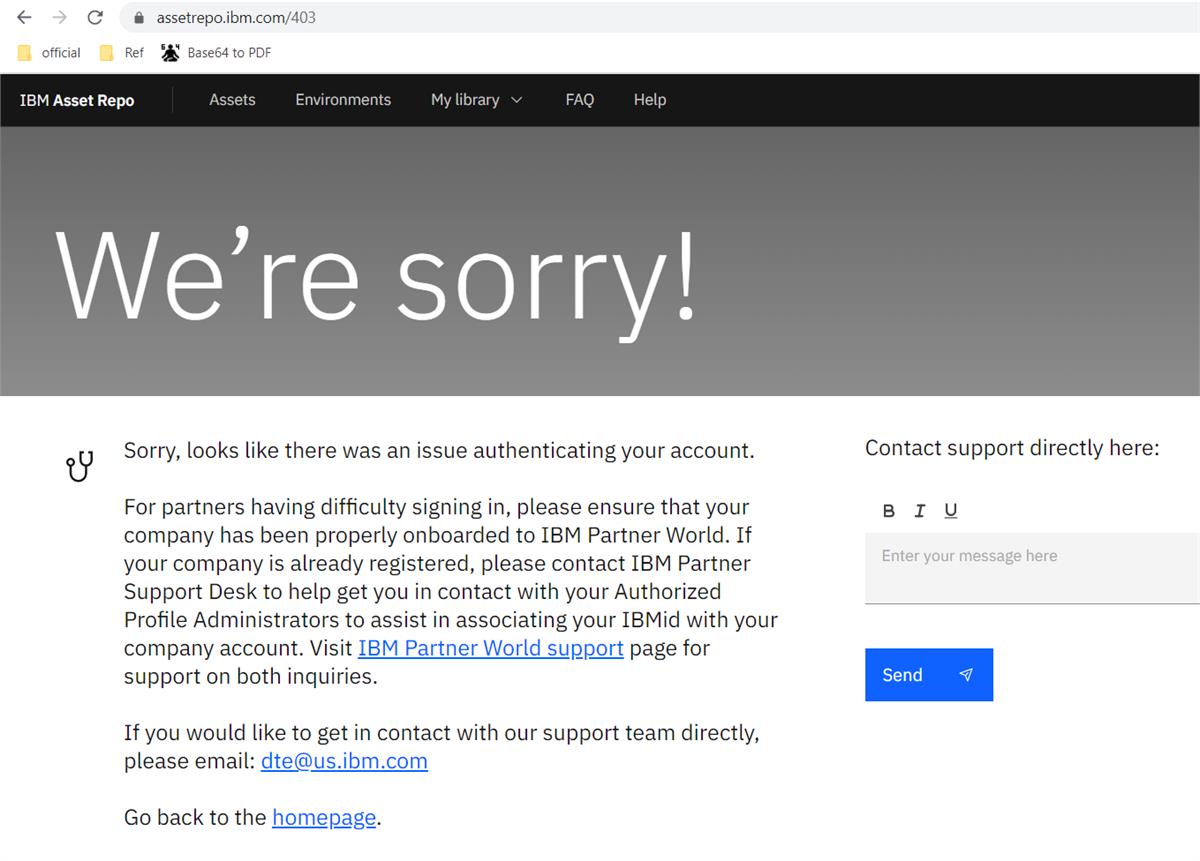Click the Enter your message here field
Image resolution: width=1200 pixels, height=861 pixels.
pos(1032,568)
